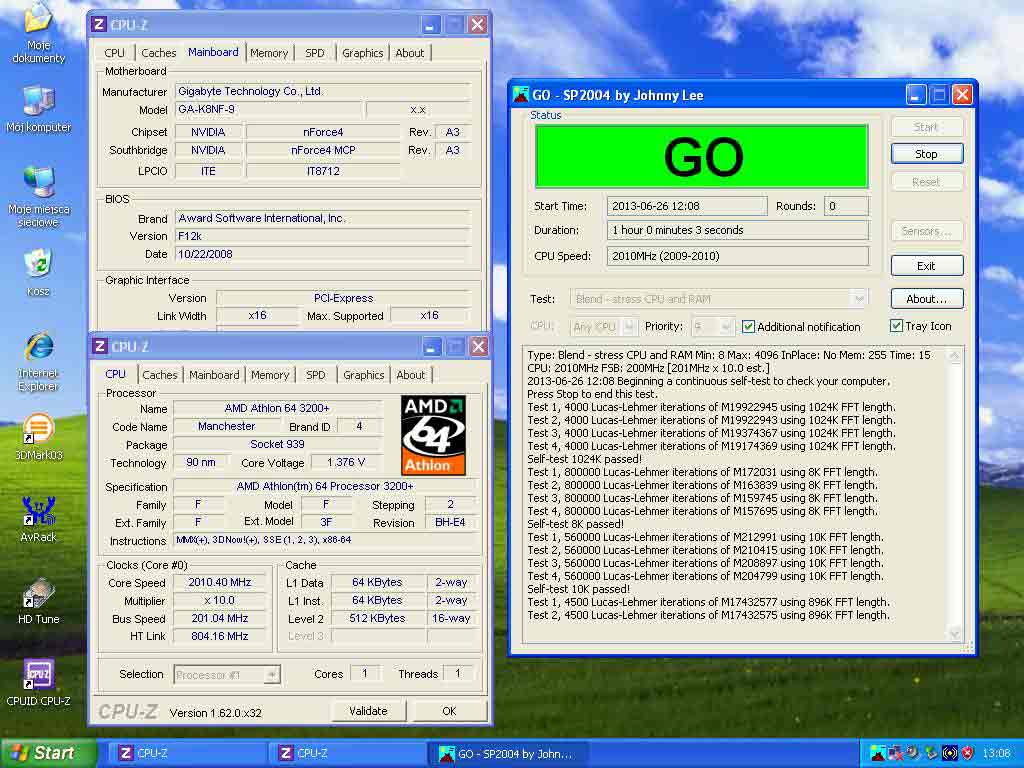
Task: Open the Caches tab in lower CPU-Z
Action: [x=159, y=375]
